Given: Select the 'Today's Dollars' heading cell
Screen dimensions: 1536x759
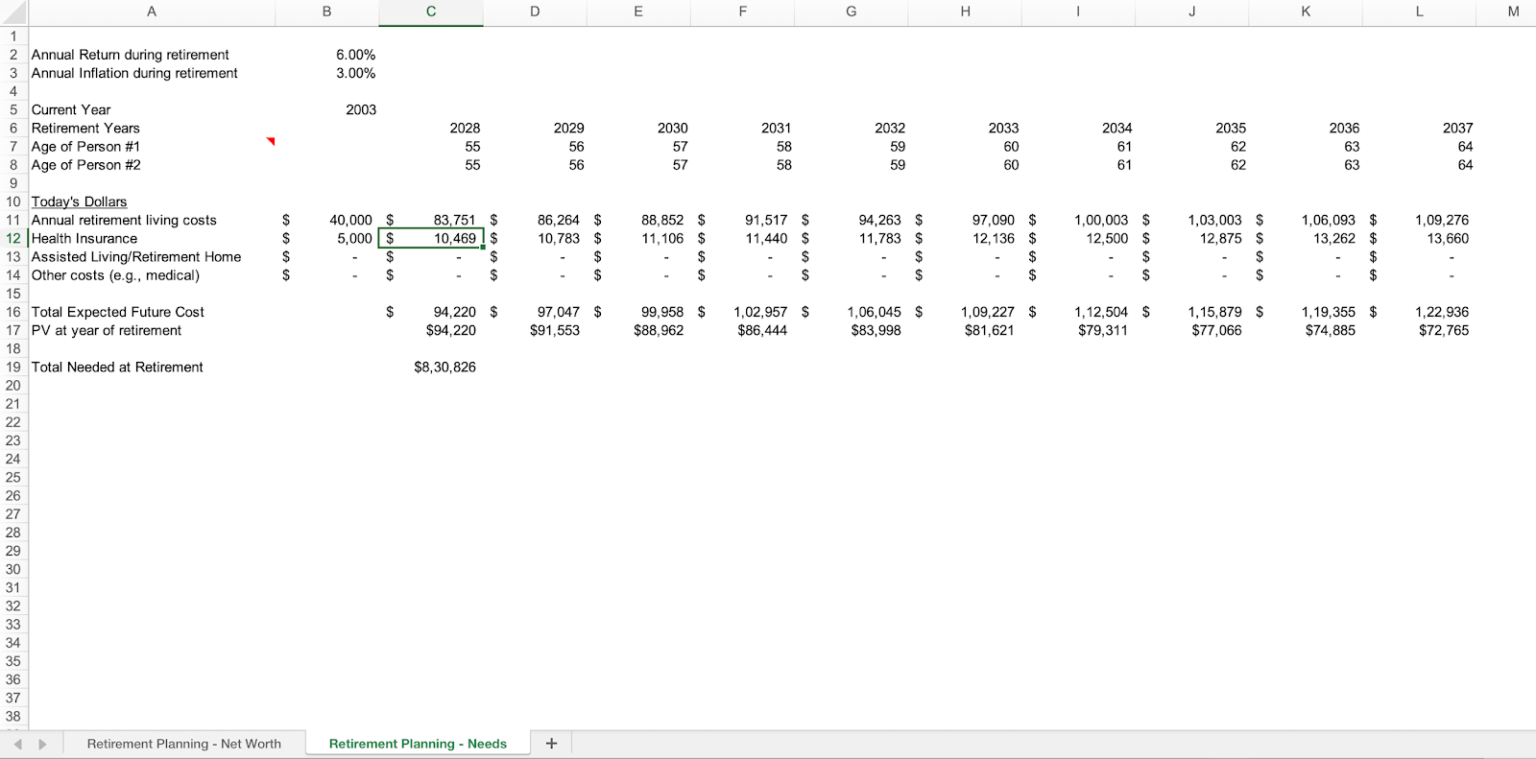Looking at the screenshot, I should point(151,202).
